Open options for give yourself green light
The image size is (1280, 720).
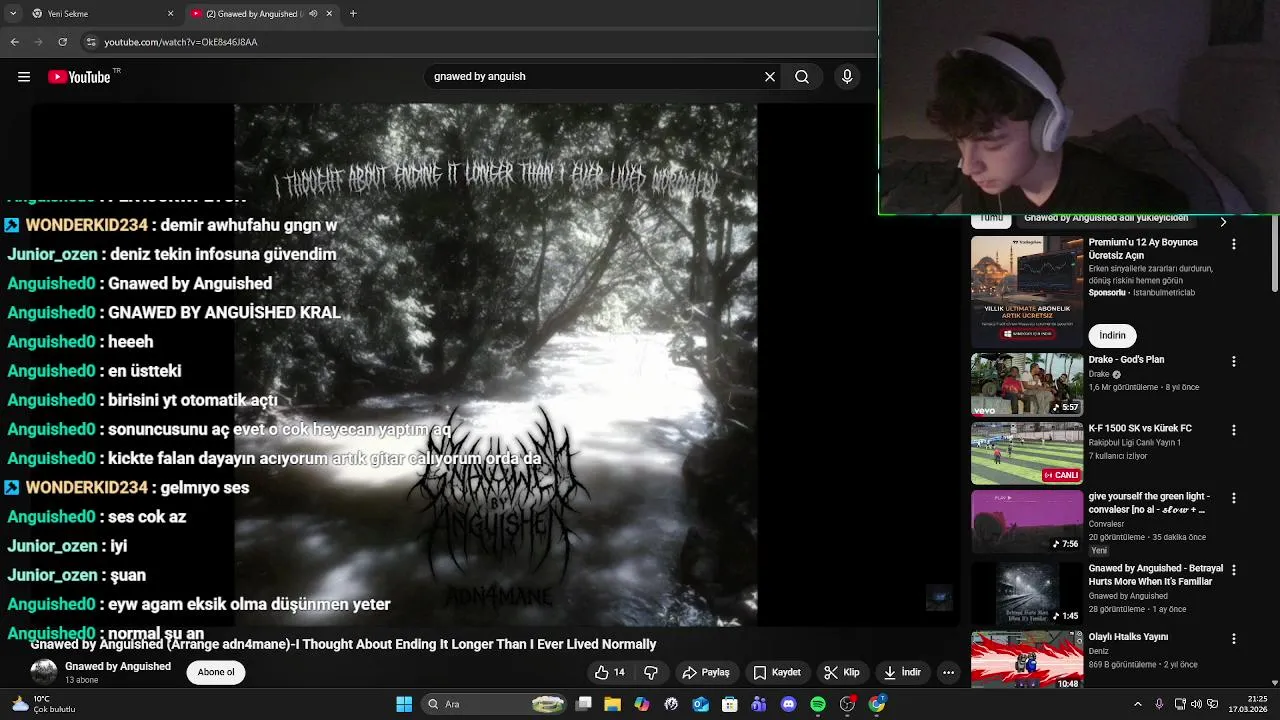coord(1233,498)
